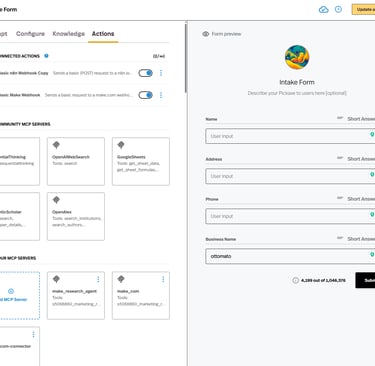The height and width of the screenshot is (366, 375).
Task: Click the Intake Form title text
Action: point(297,82)
